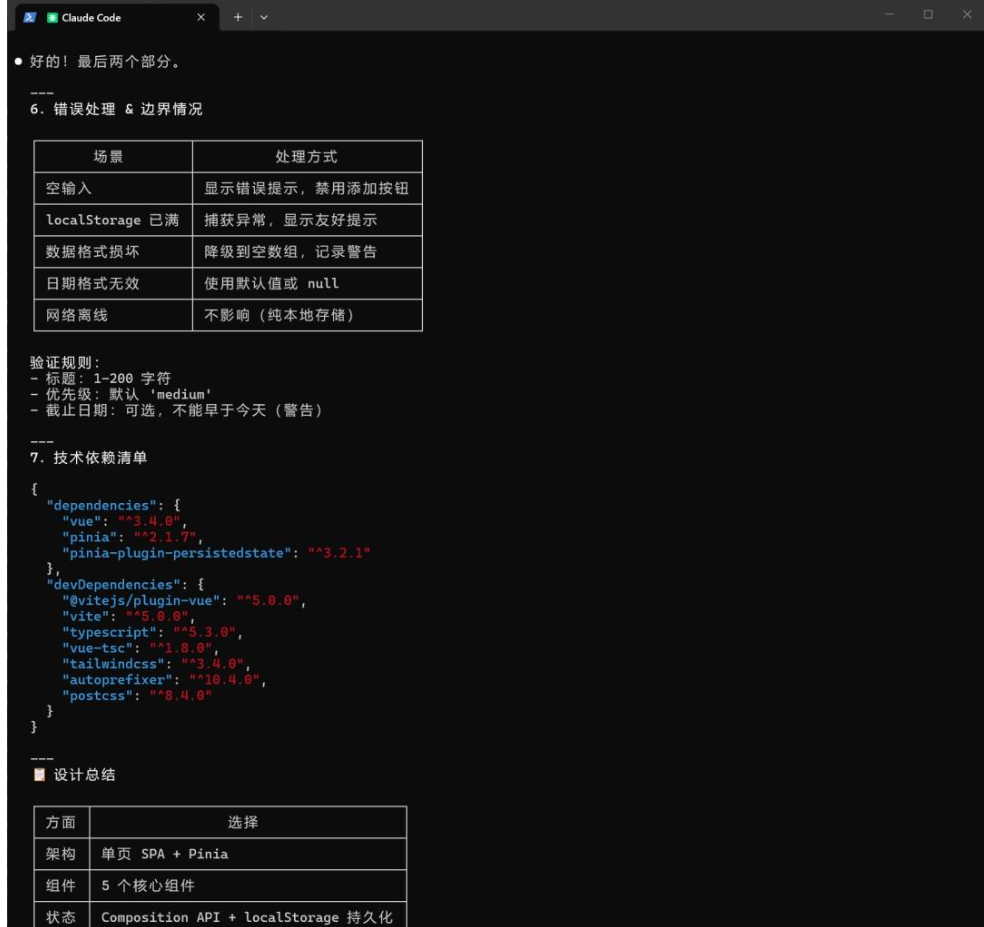Click the line with 'medium' default priority
The width and height of the screenshot is (984, 927).
point(120,395)
